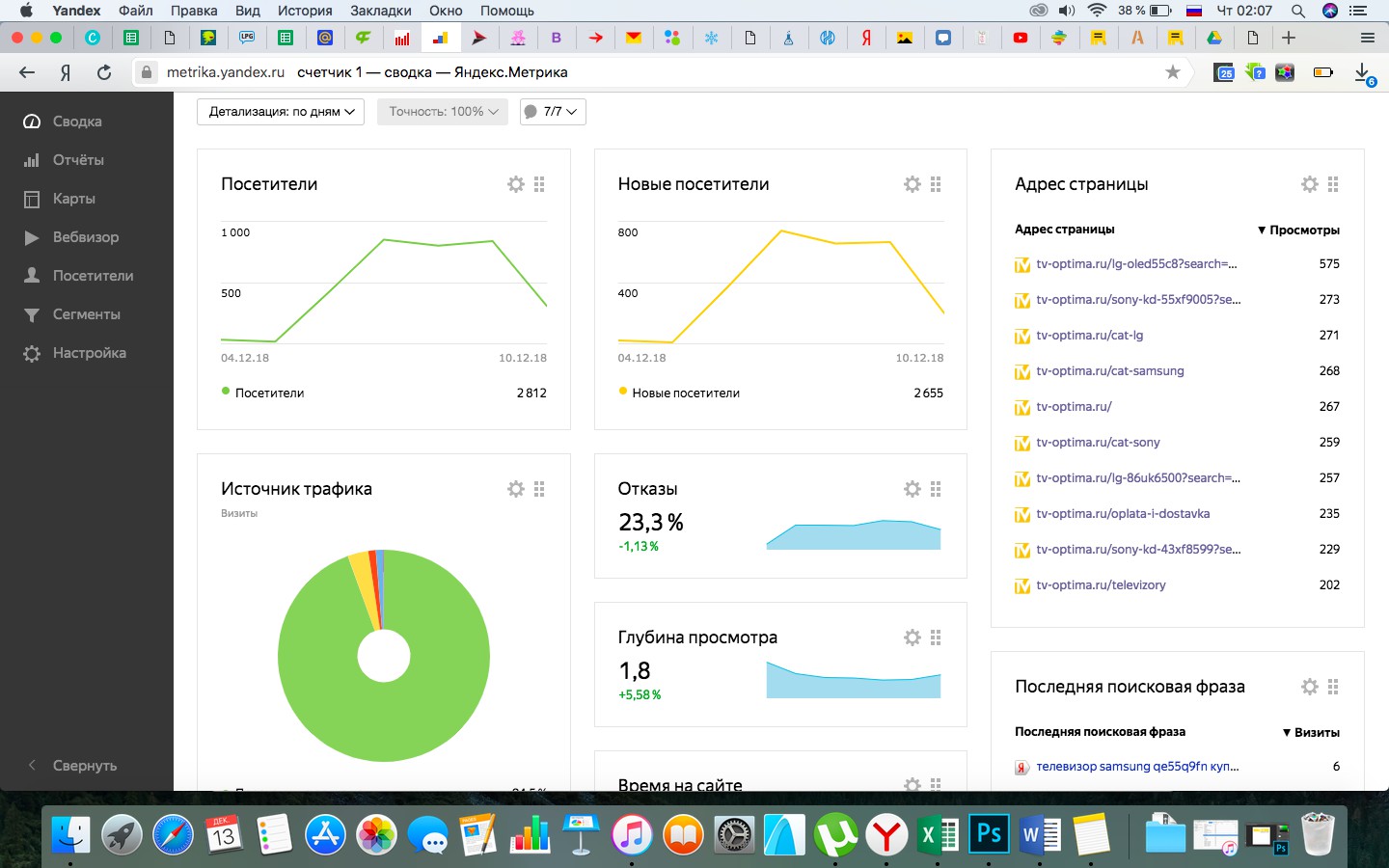This screenshot has height=868, width=1389.
Task: Click the grid handle on Глубина просмотра widget
Action: [x=936, y=637]
